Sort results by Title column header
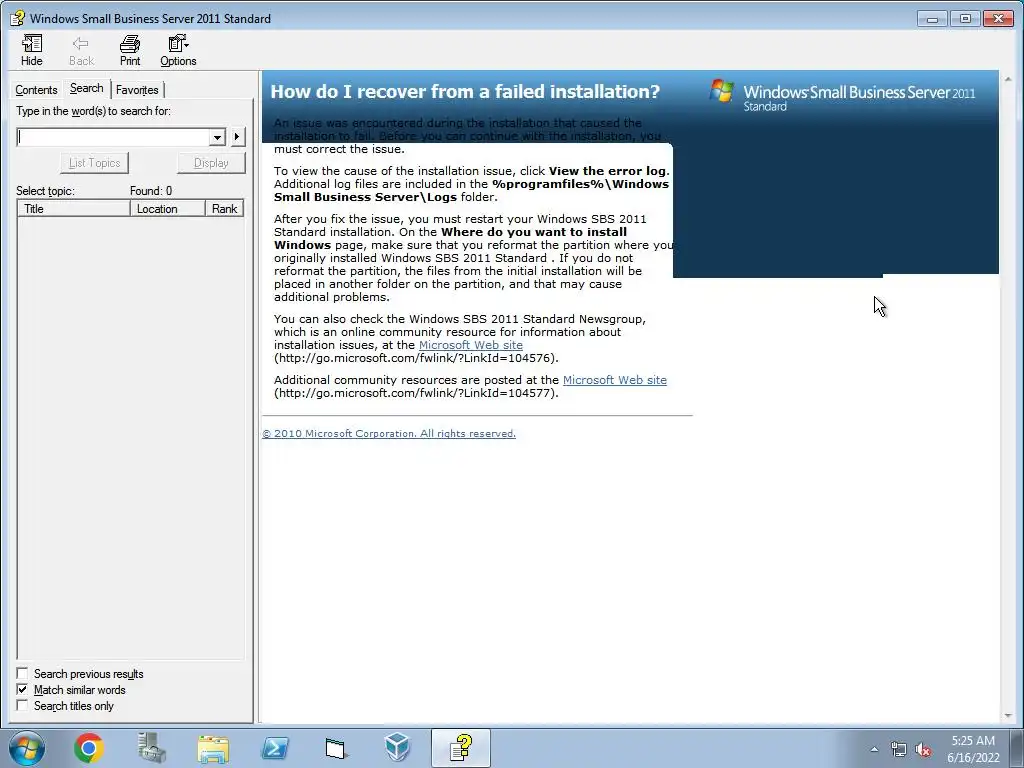Screen dimensions: 1024x768 pyautogui.click(x=74, y=208)
